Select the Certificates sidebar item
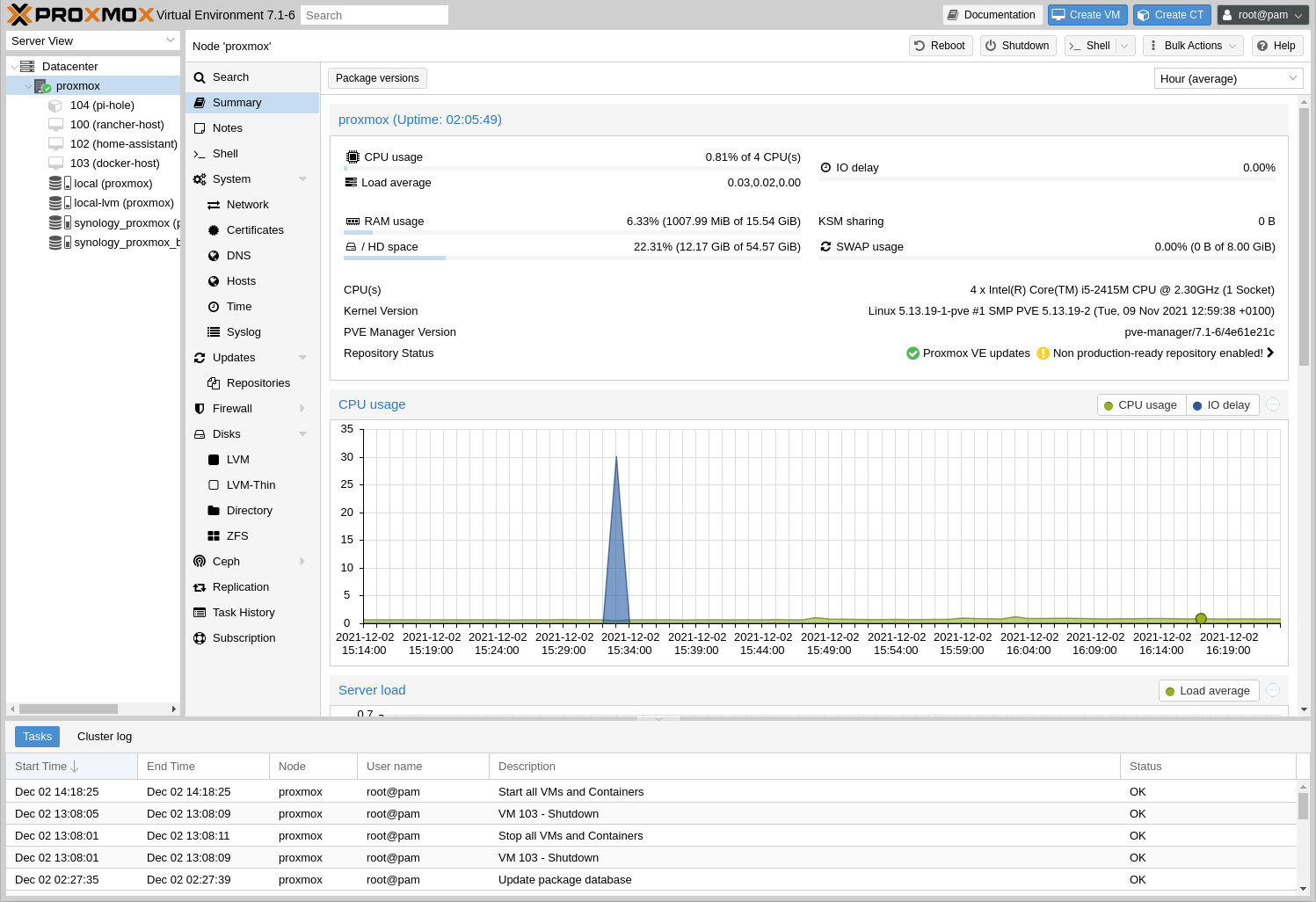This screenshot has height=902, width=1316. pos(256,229)
